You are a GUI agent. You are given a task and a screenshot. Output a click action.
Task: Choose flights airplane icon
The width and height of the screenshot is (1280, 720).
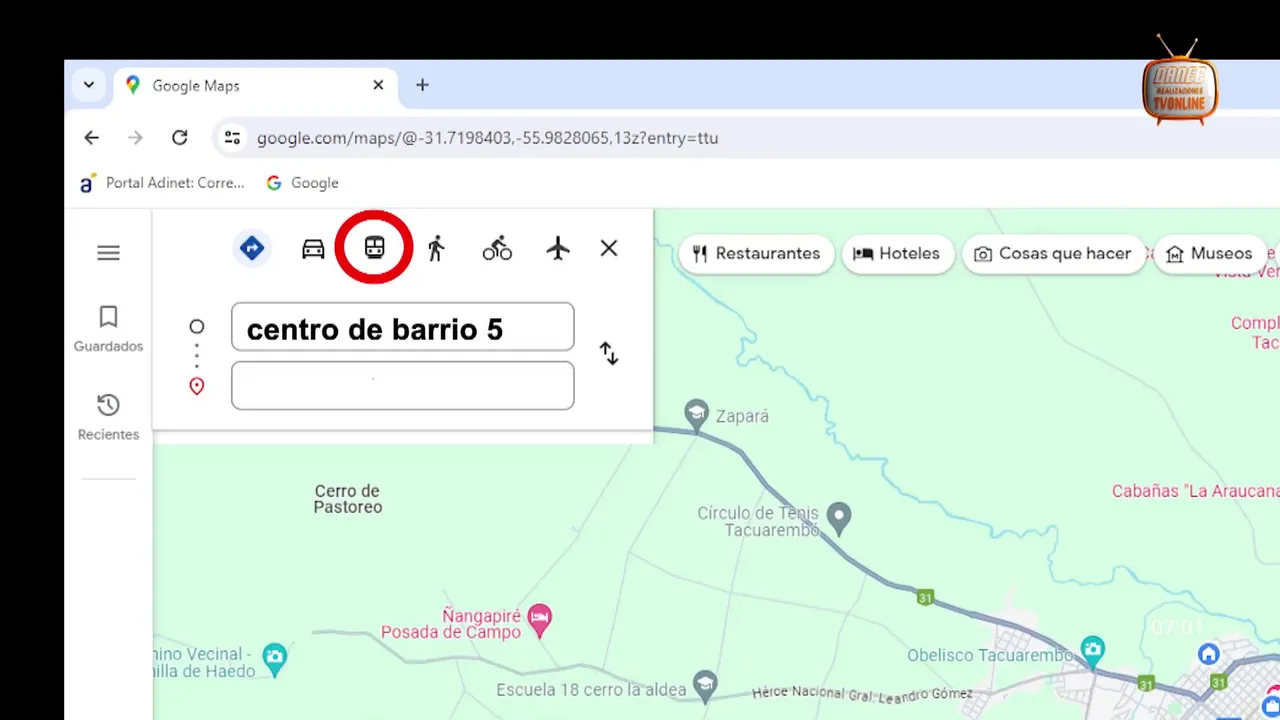coord(558,249)
